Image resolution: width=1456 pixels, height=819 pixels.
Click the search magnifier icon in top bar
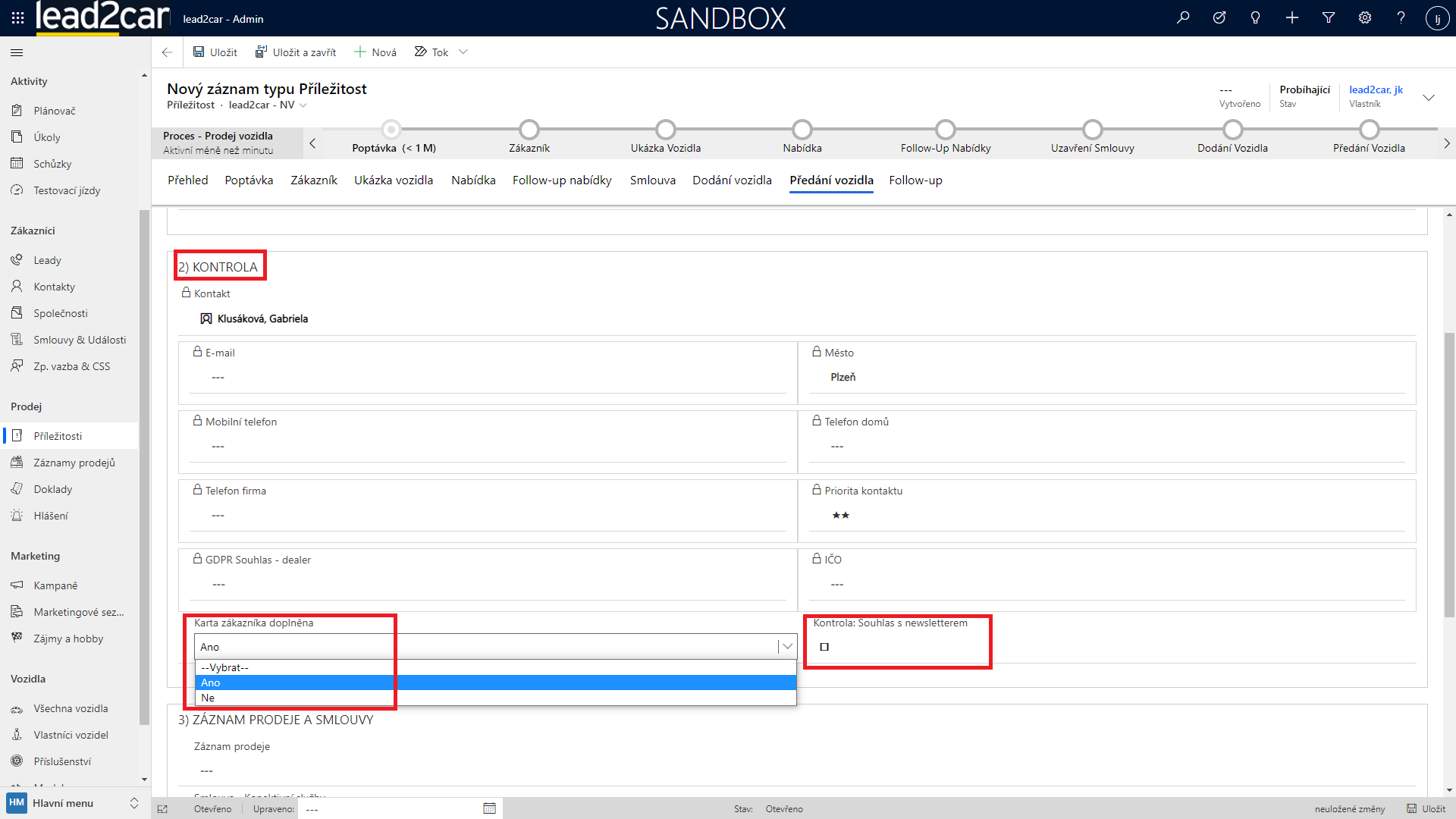click(x=1183, y=17)
